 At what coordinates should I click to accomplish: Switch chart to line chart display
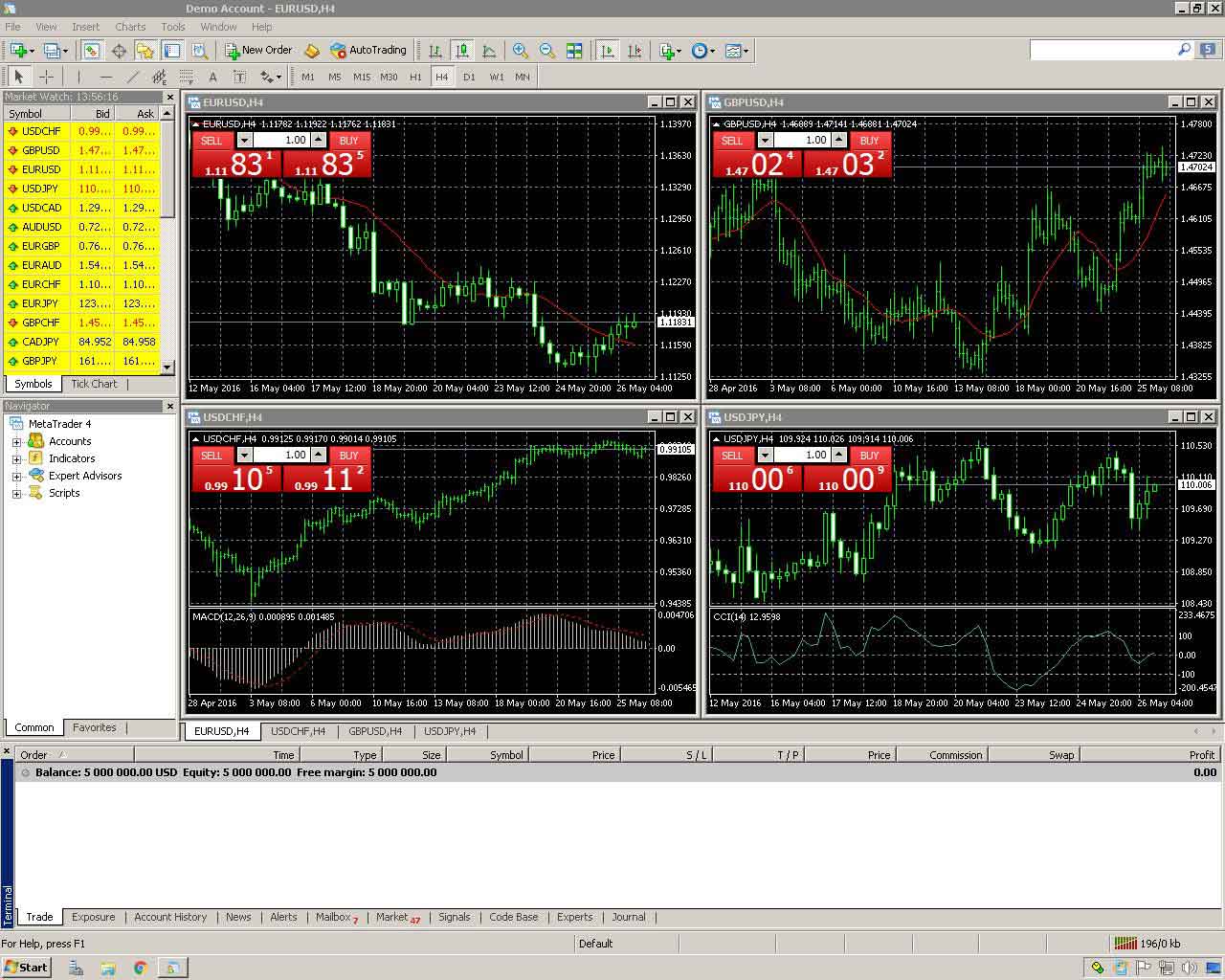pyautogui.click(x=489, y=51)
